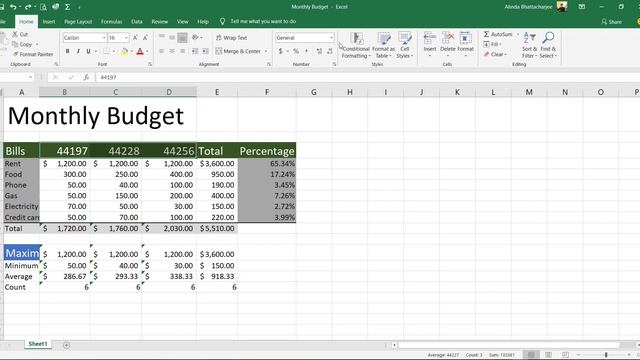Image resolution: width=640 pixels, height=360 pixels.
Task: Apply the yellow fill color bucket
Action: (124, 51)
